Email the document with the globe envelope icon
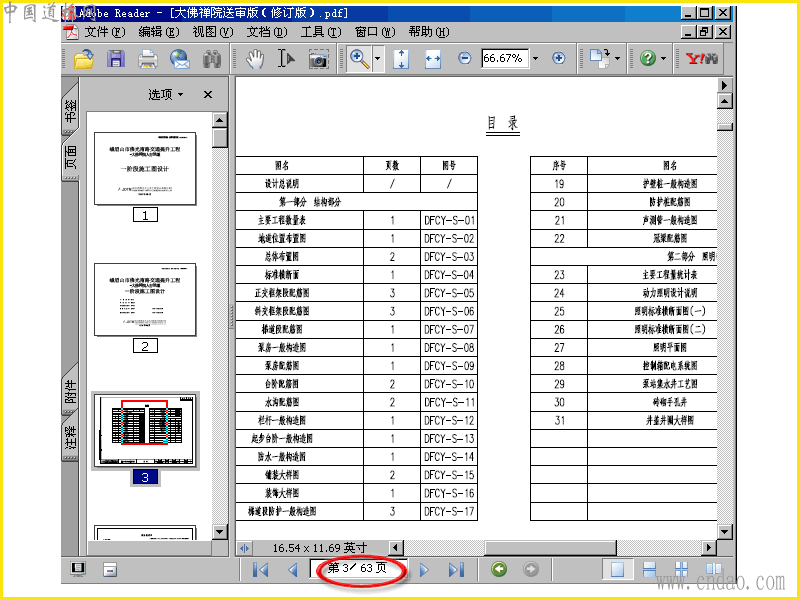 [180, 59]
